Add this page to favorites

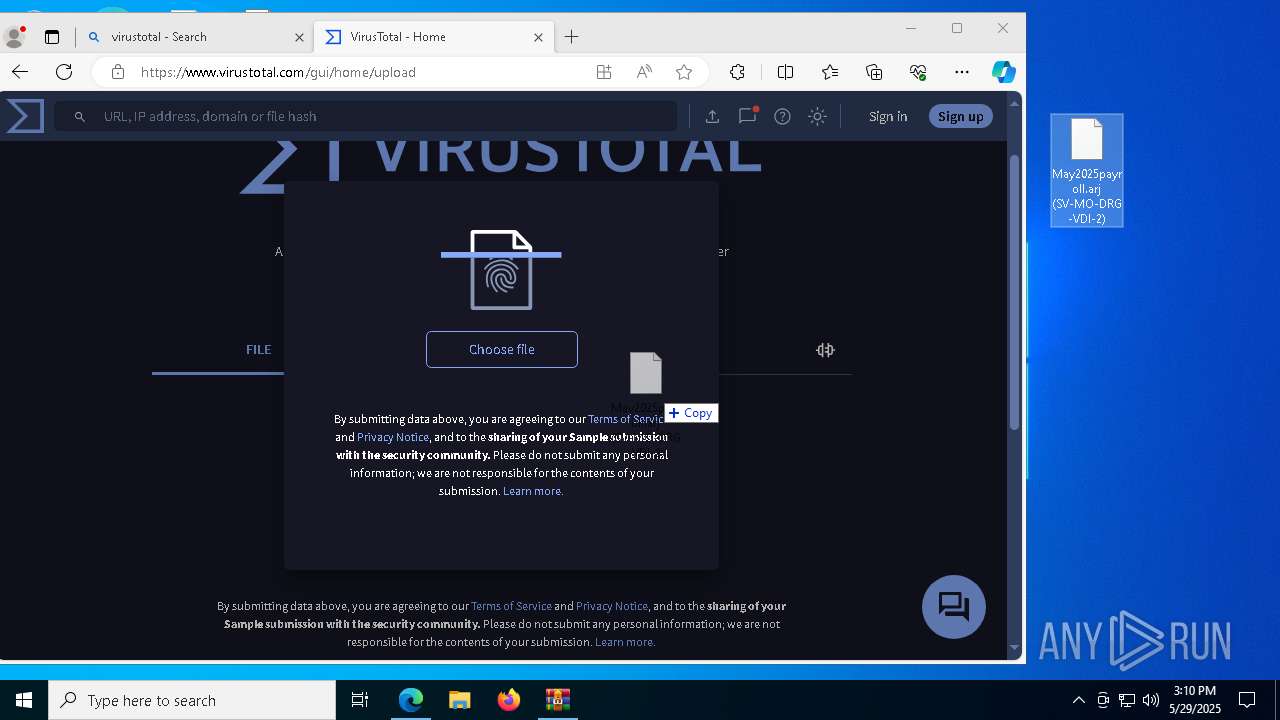click(x=684, y=72)
